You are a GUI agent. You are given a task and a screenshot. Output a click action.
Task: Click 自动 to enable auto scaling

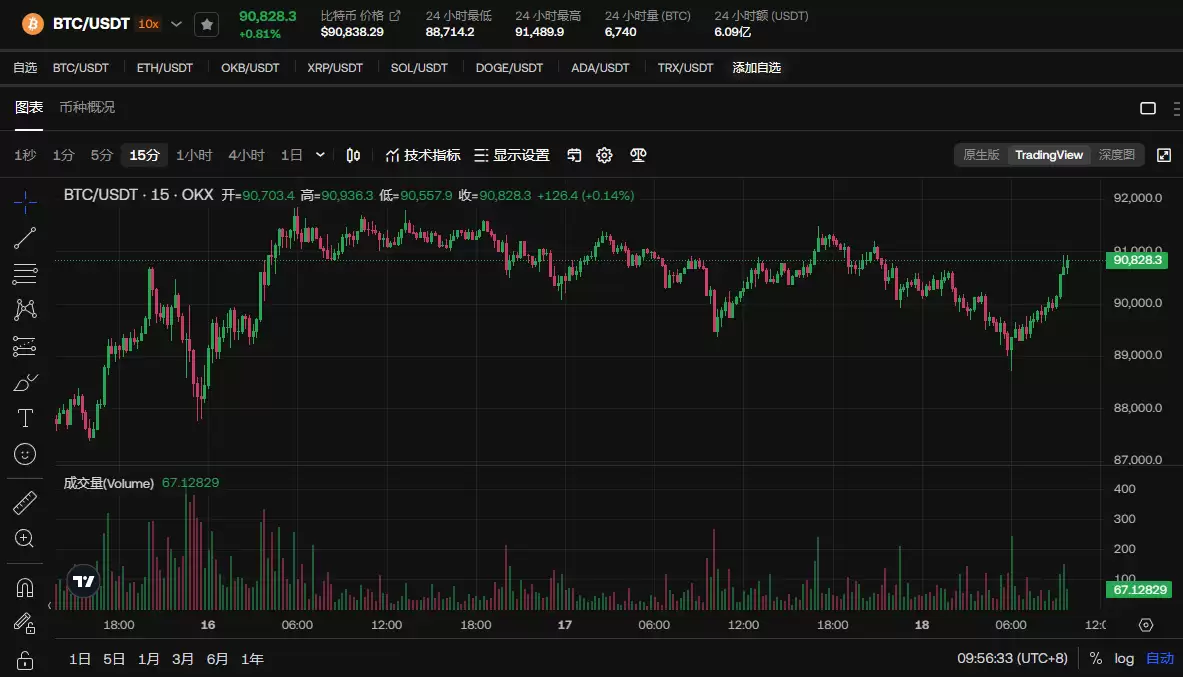tap(1159, 658)
